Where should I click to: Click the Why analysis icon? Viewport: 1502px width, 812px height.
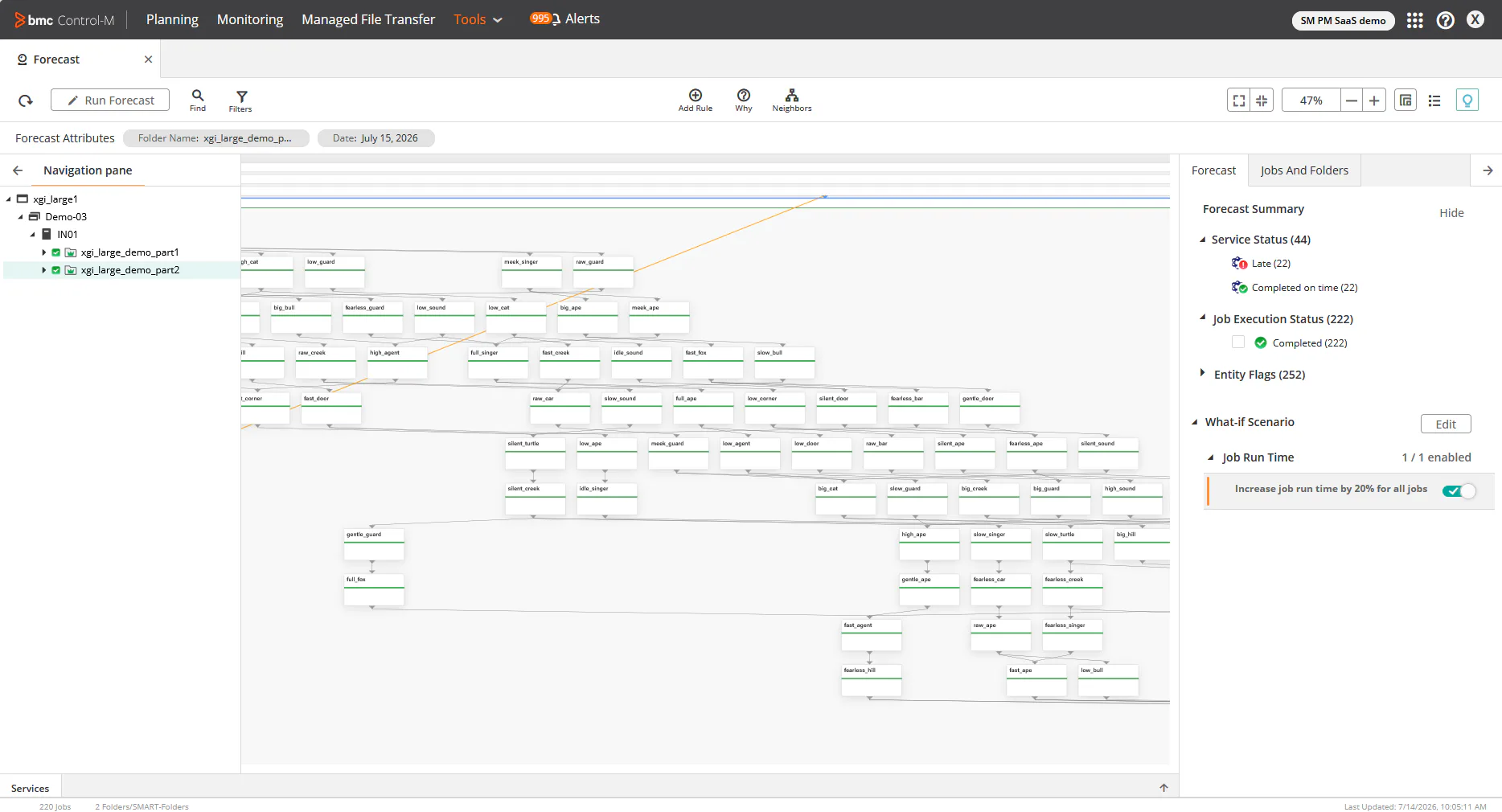click(744, 100)
